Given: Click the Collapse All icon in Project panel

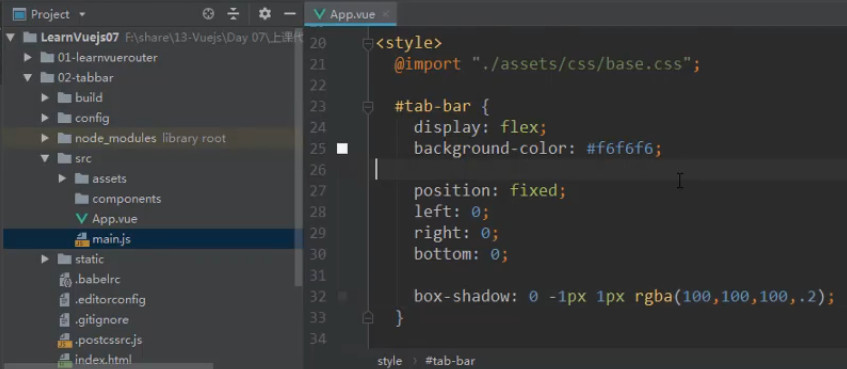Looking at the screenshot, I should click(233, 14).
